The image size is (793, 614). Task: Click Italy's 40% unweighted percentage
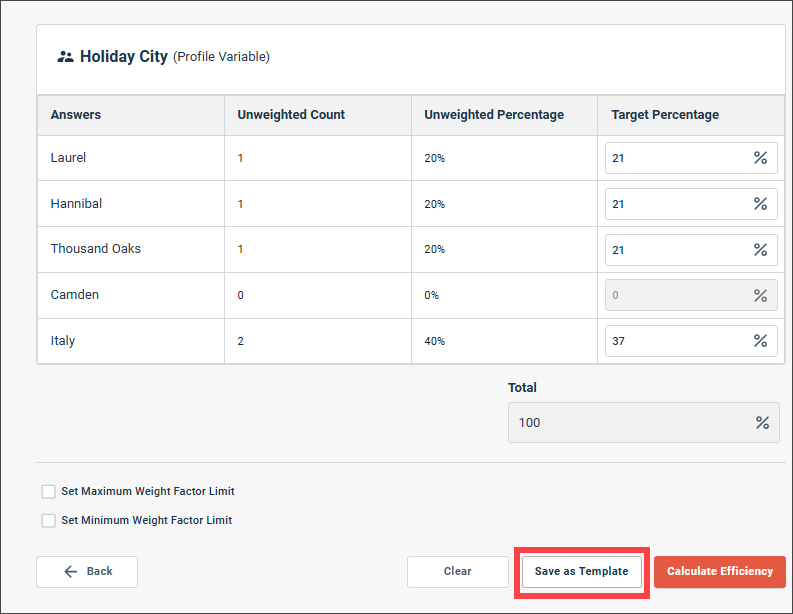(434, 341)
